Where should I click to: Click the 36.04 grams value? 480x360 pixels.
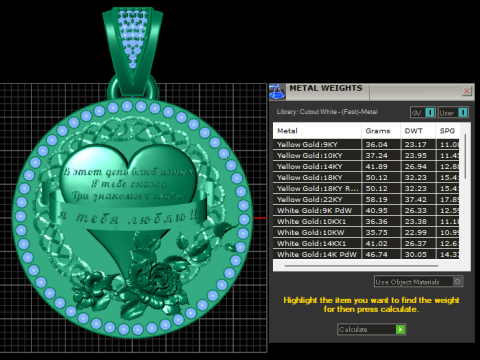376,144
